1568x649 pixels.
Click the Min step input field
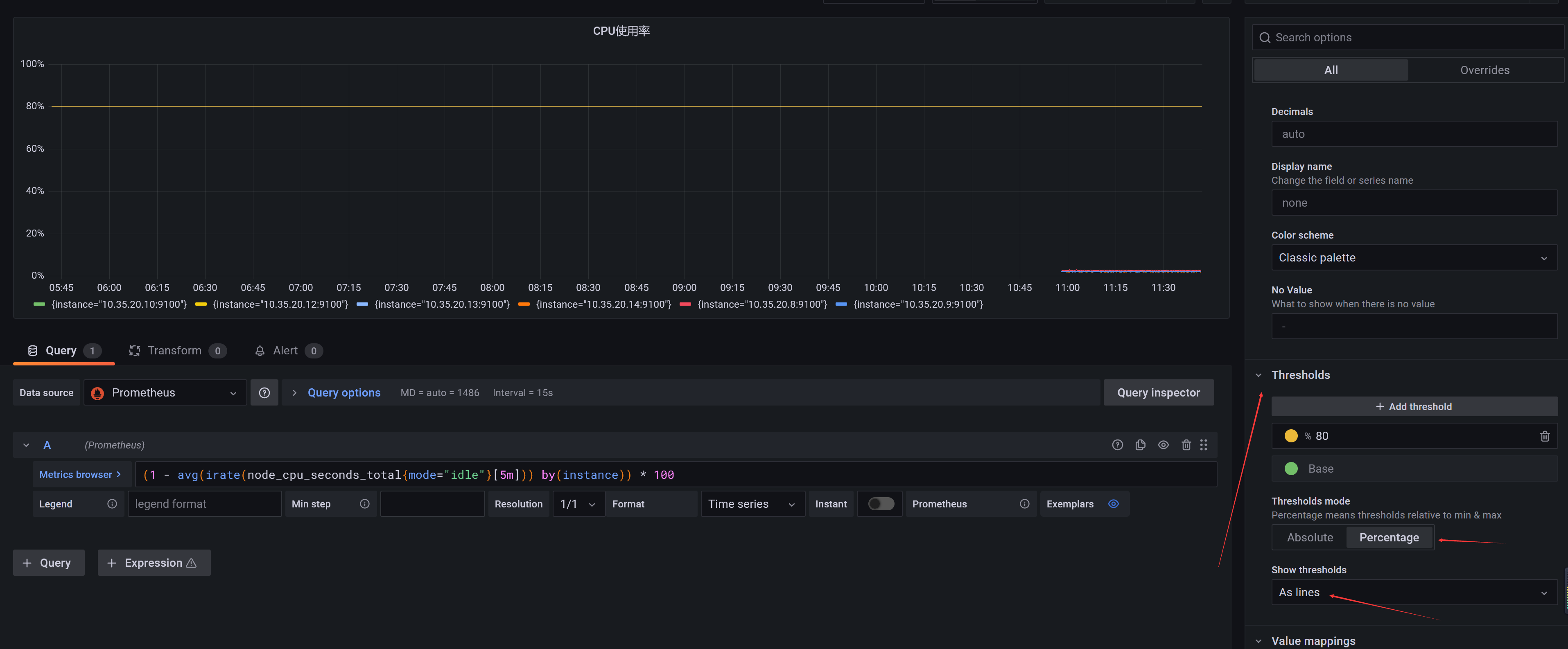432,504
